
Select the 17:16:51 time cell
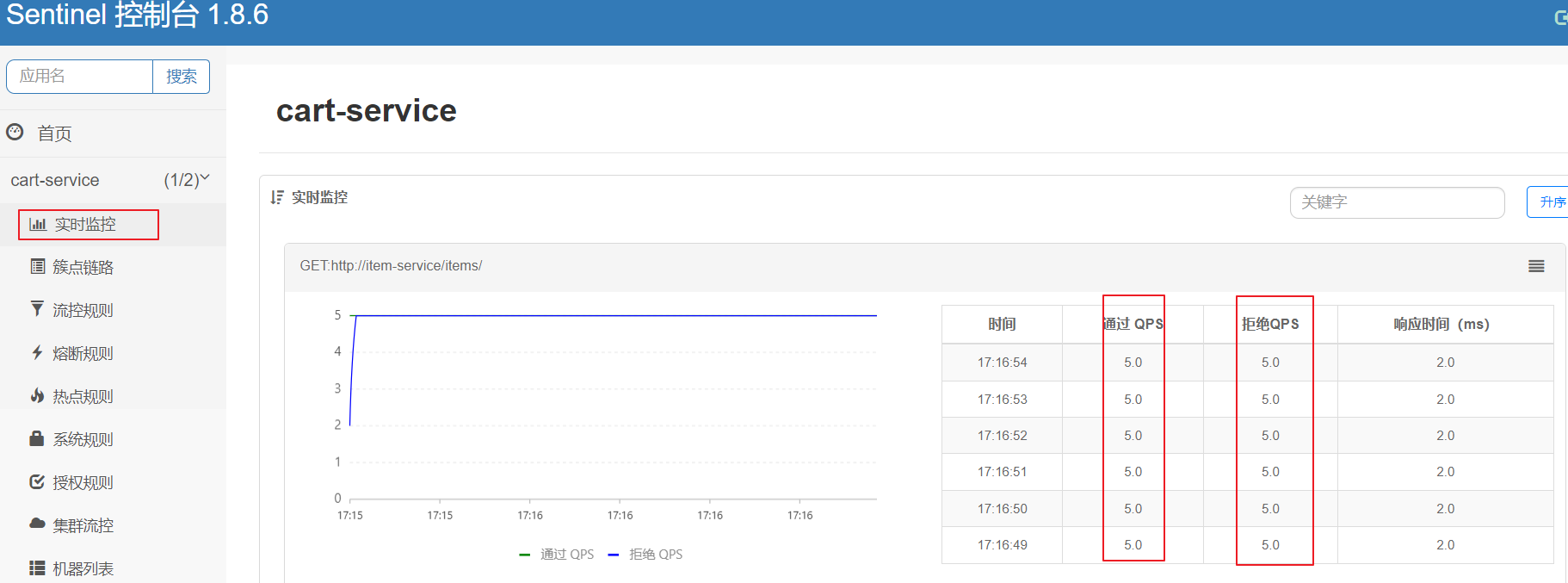1002,472
